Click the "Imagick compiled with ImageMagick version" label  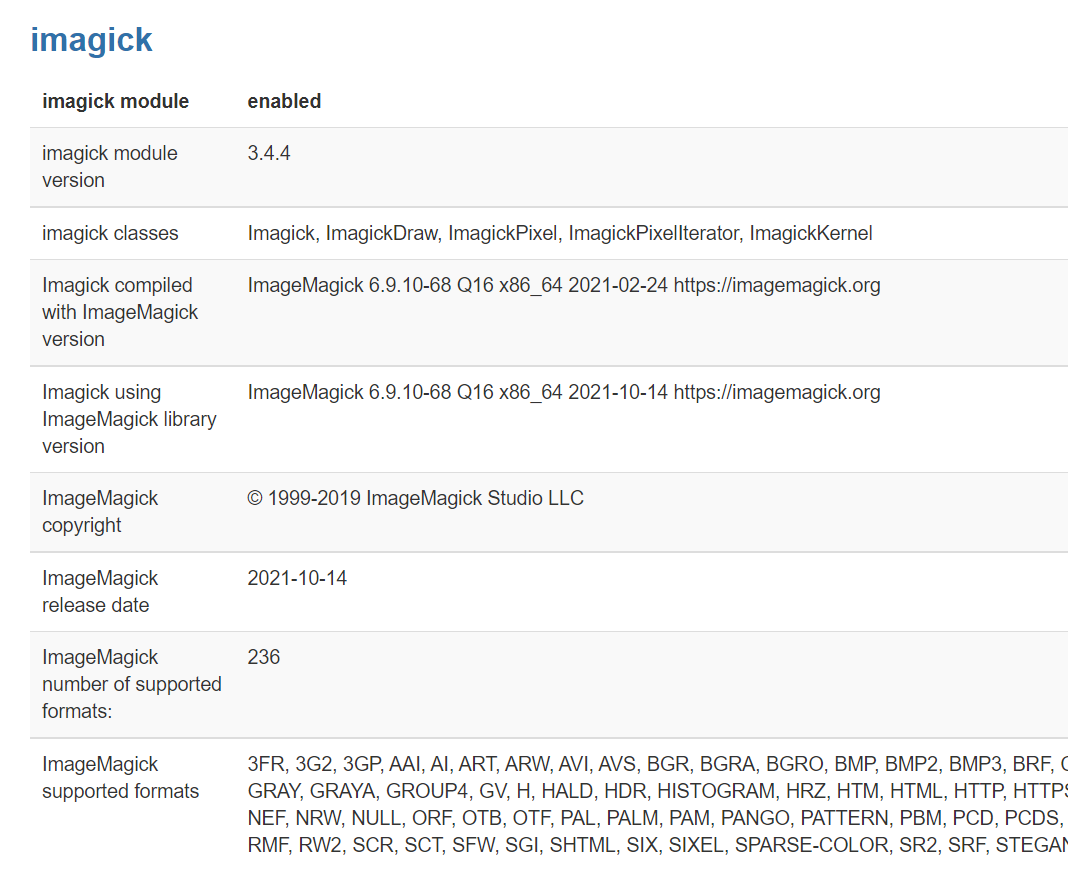pos(120,312)
